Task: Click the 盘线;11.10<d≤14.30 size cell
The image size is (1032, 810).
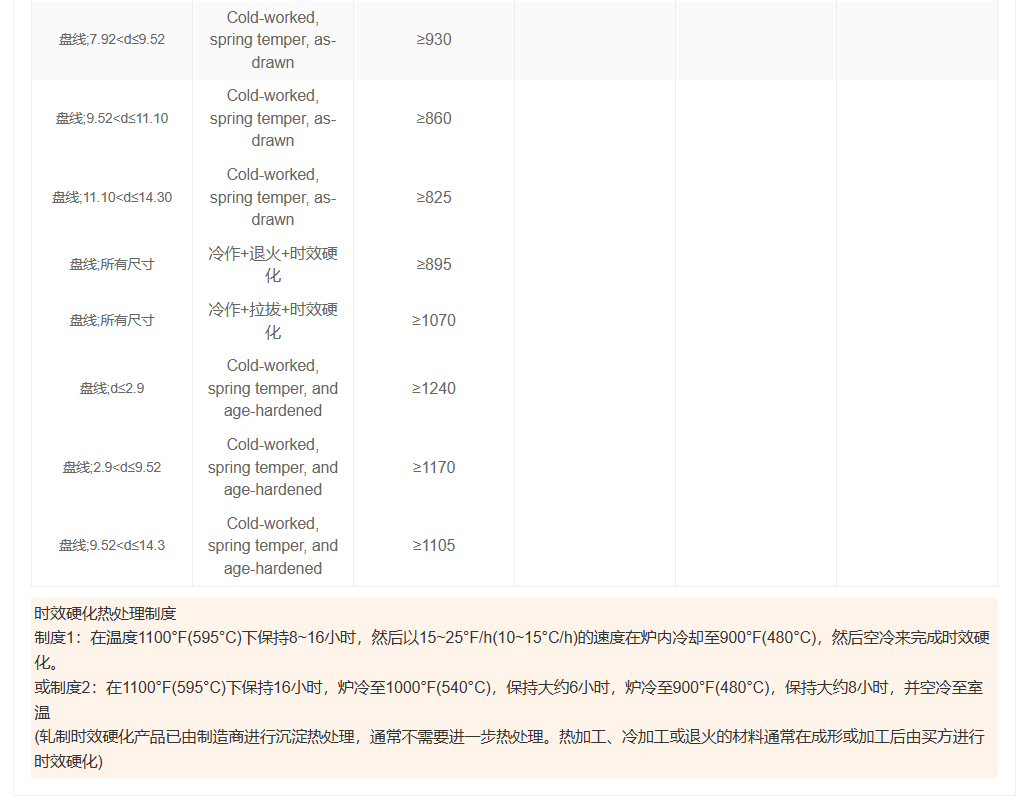Action: pos(112,197)
